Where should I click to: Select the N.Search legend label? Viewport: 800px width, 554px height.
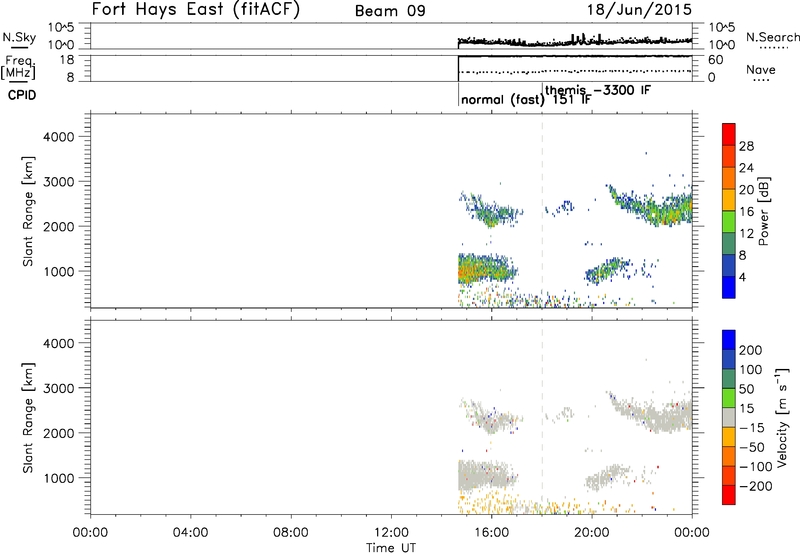[772, 37]
